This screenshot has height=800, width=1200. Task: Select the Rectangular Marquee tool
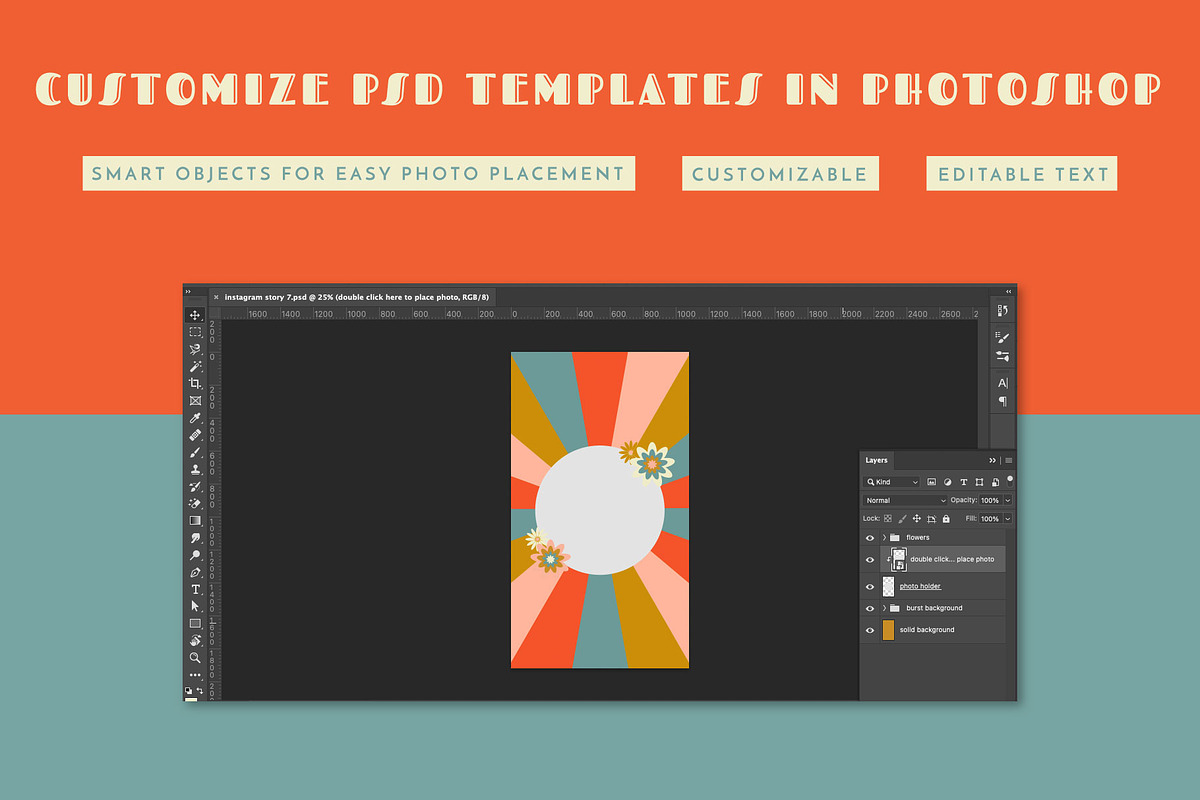pyautogui.click(x=195, y=332)
